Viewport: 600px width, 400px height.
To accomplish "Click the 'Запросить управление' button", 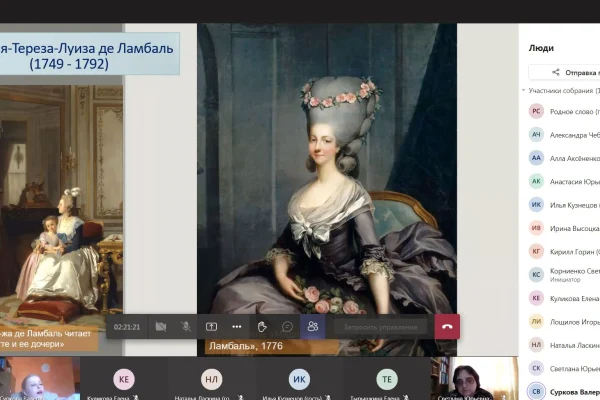I will (380, 327).
